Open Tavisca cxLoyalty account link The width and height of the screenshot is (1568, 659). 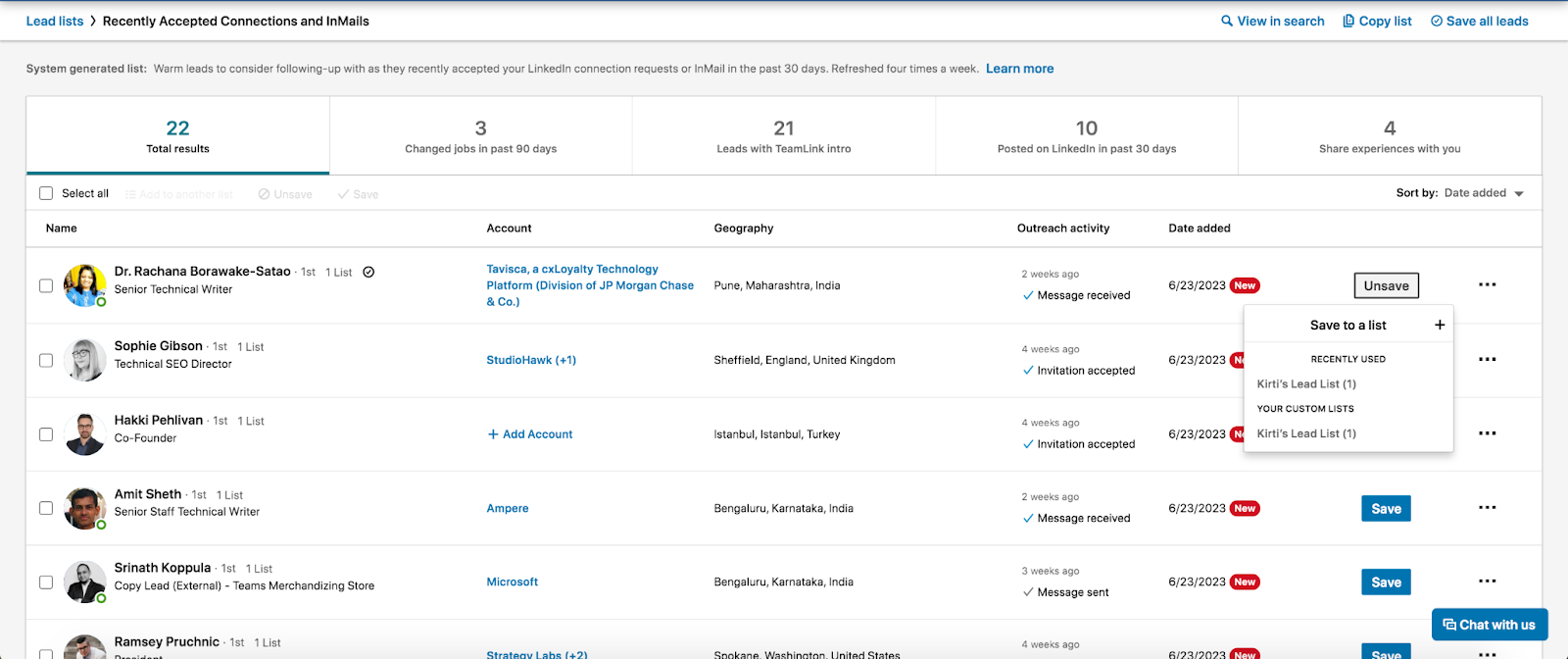[x=590, y=285]
